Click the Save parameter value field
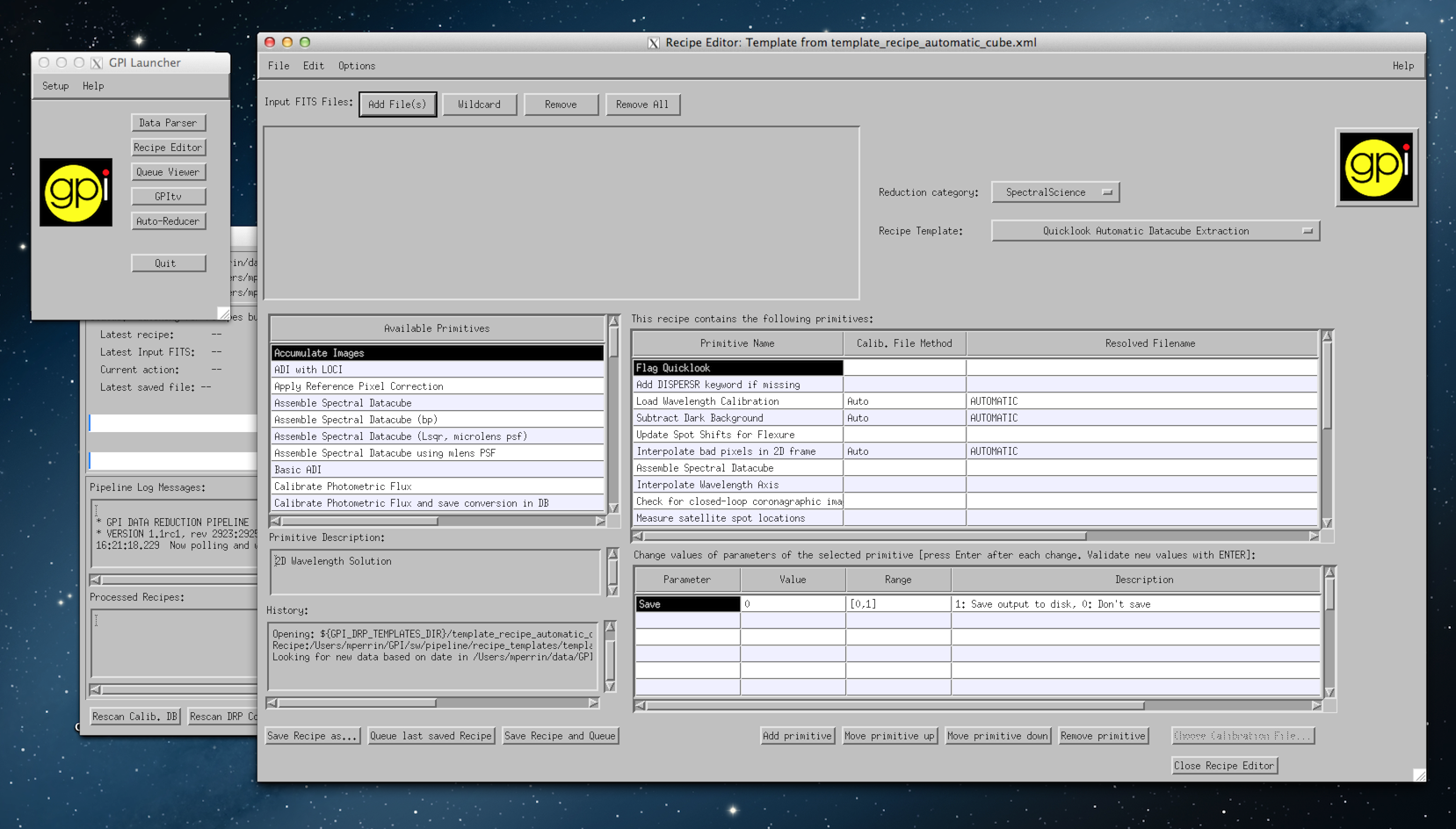The height and width of the screenshot is (829, 1456). click(793, 604)
